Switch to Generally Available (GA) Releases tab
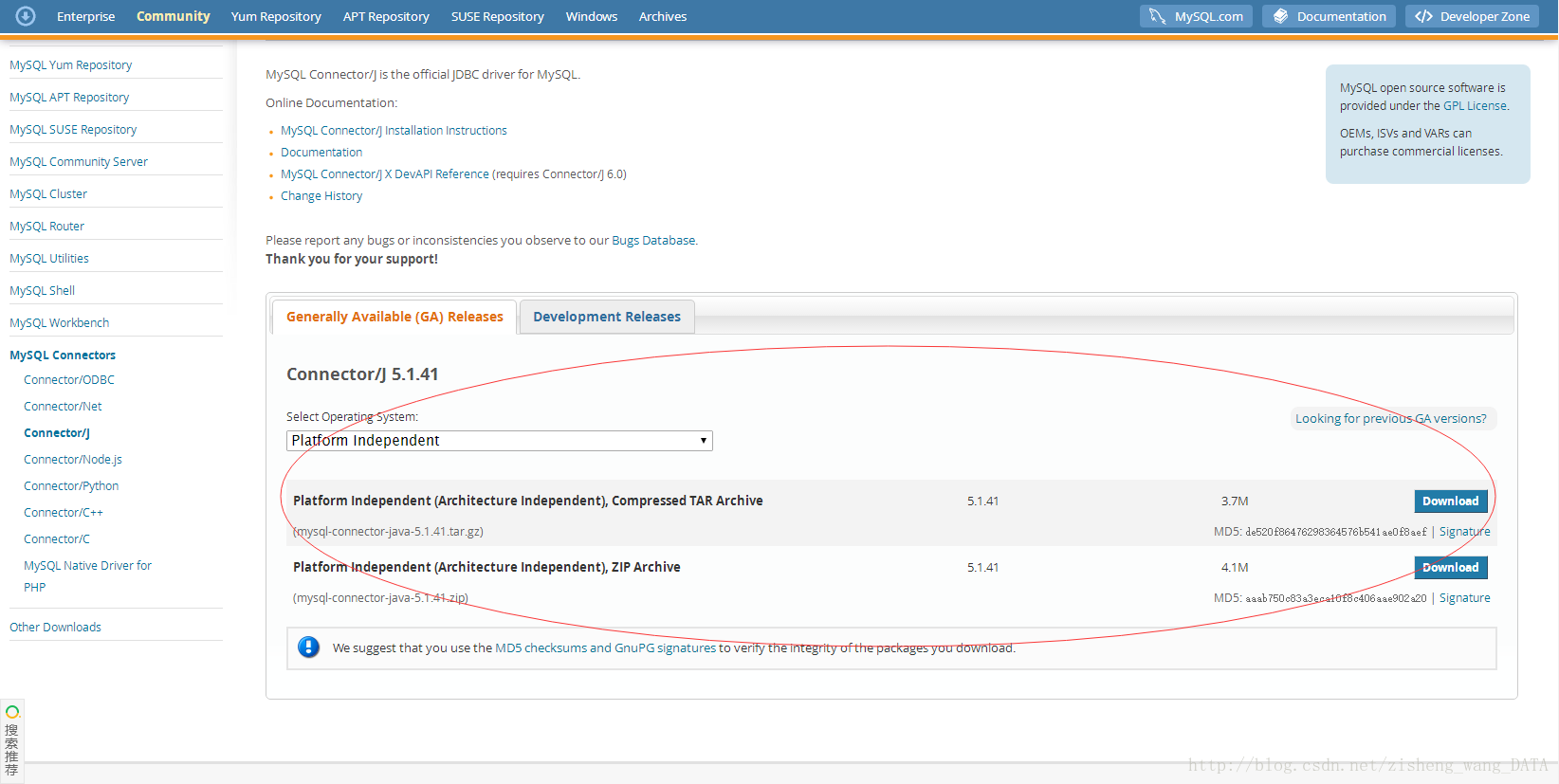 click(x=394, y=317)
